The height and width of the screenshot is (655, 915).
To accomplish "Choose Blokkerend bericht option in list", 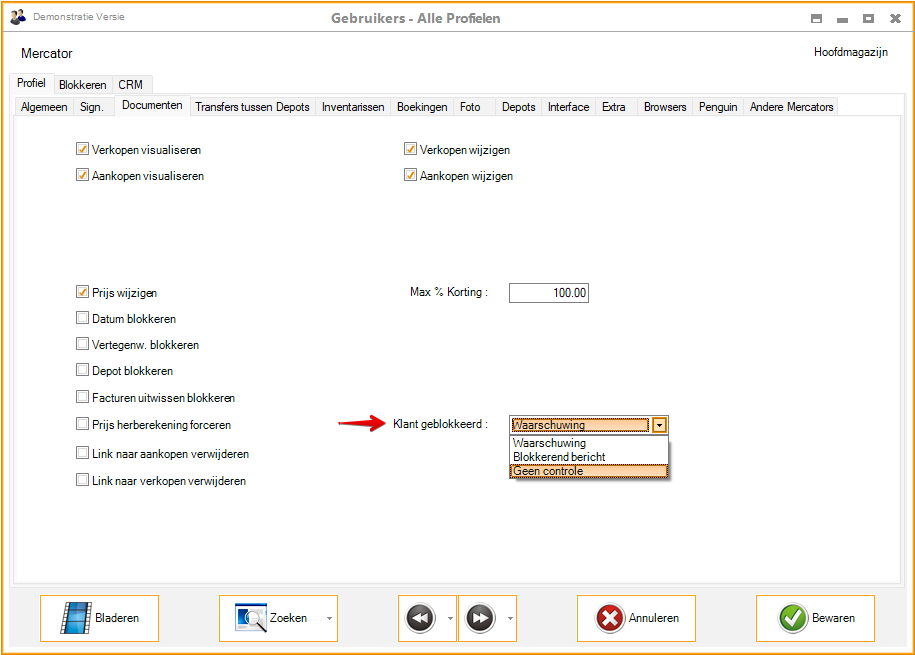I will (x=588, y=457).
